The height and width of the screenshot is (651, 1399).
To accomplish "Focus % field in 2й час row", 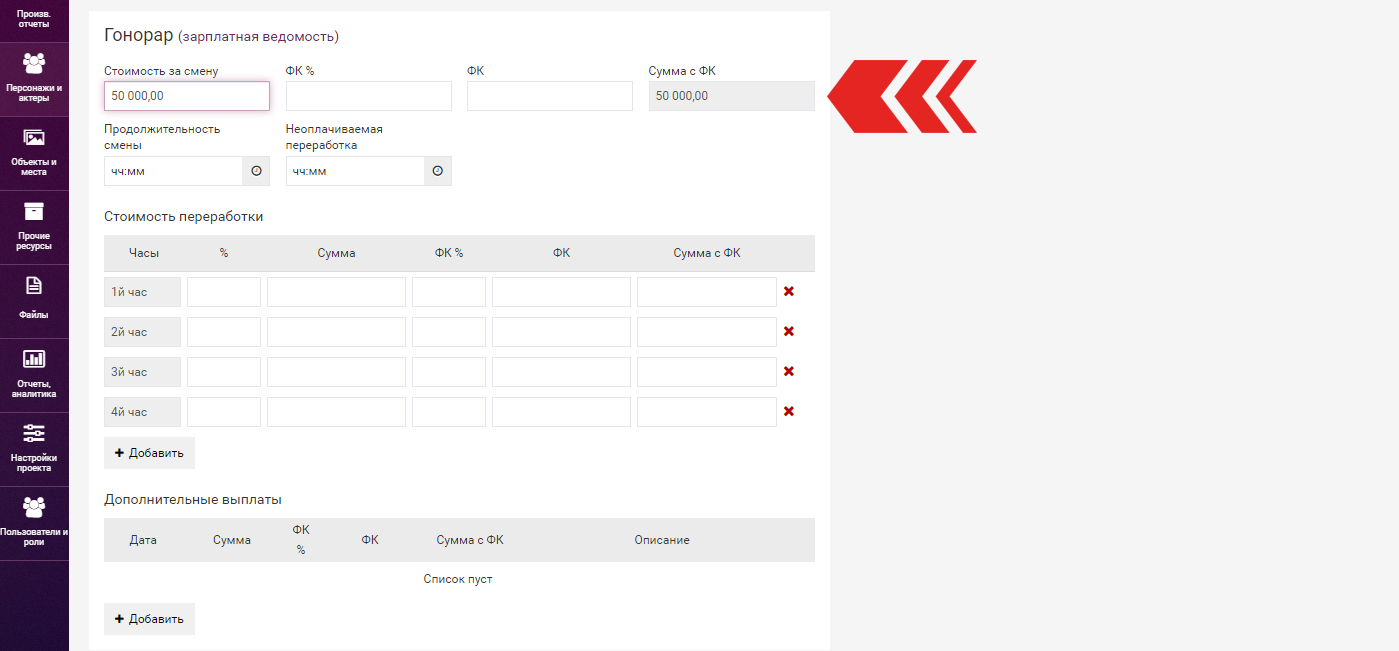I will click(224, 332).
